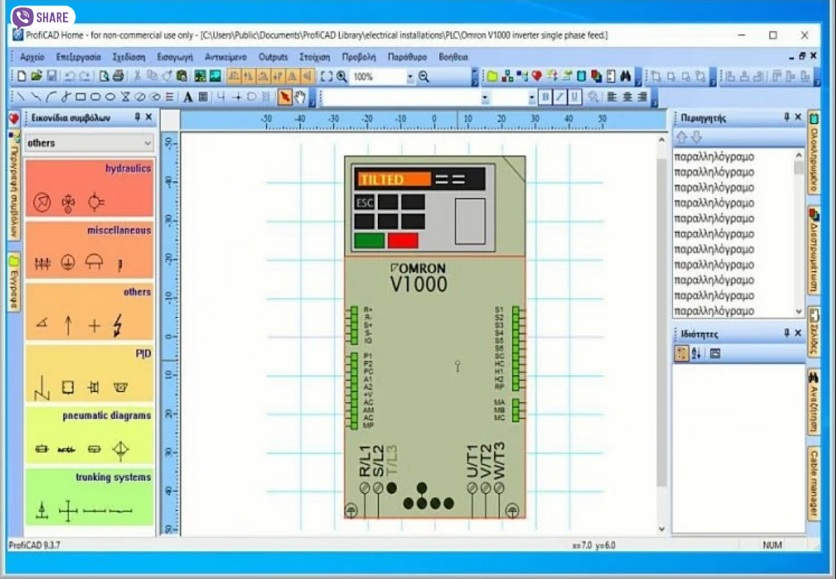Open the Αρχείο menu

32,57
